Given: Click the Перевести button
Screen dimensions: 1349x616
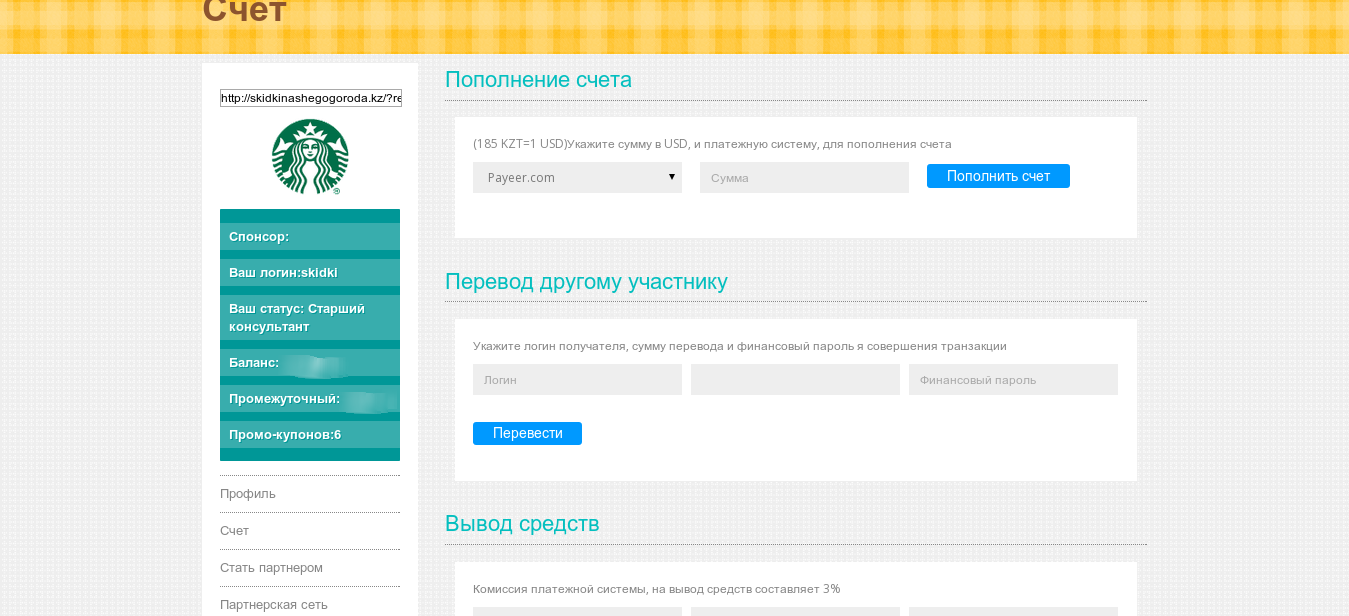Looking at the screenshot, I should (527, 433).
